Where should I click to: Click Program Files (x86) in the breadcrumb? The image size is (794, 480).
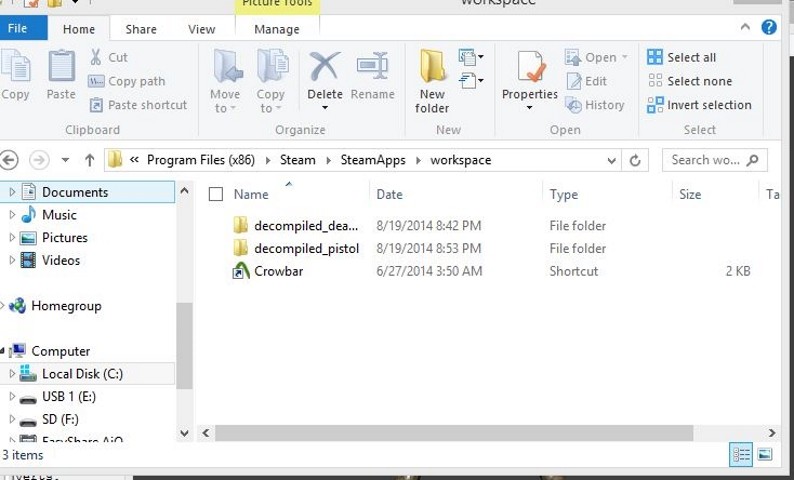201,160
